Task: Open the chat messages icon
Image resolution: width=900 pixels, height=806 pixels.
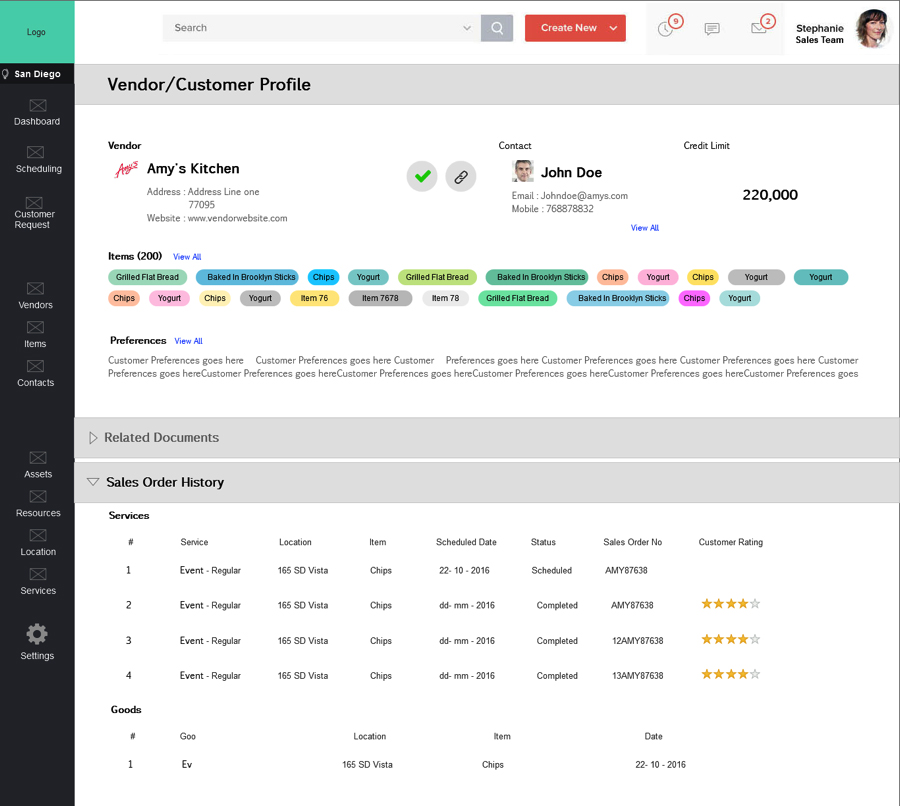Action: point(712,29)
